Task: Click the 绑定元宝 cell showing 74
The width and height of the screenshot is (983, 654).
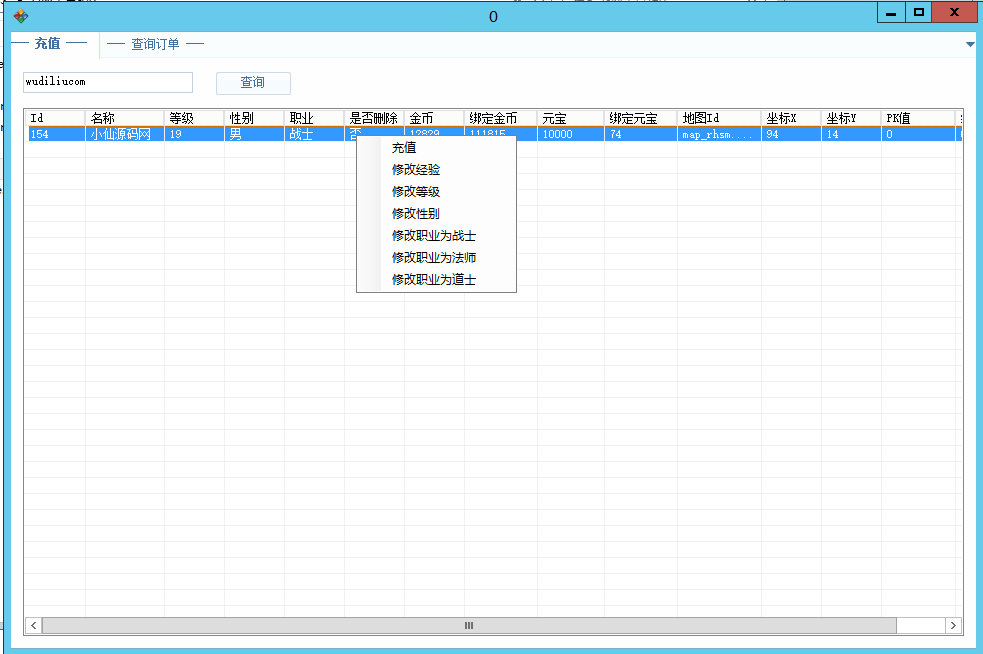Action: (641, 134)
